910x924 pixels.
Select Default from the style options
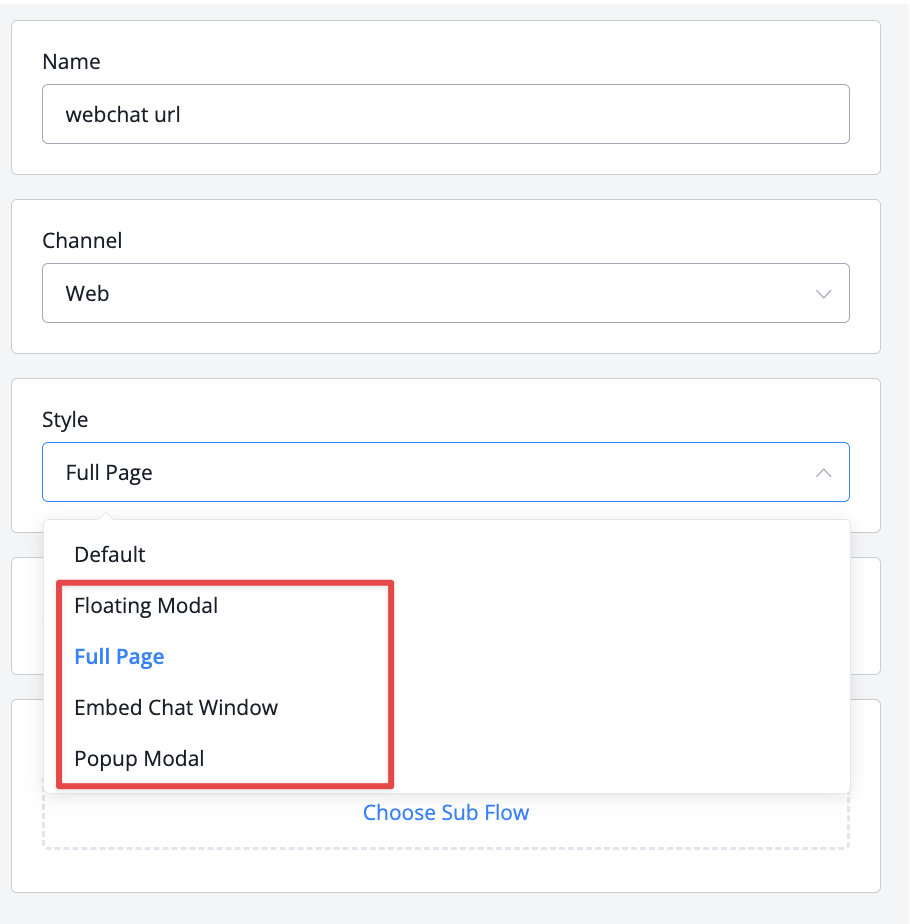pos(110,555)
